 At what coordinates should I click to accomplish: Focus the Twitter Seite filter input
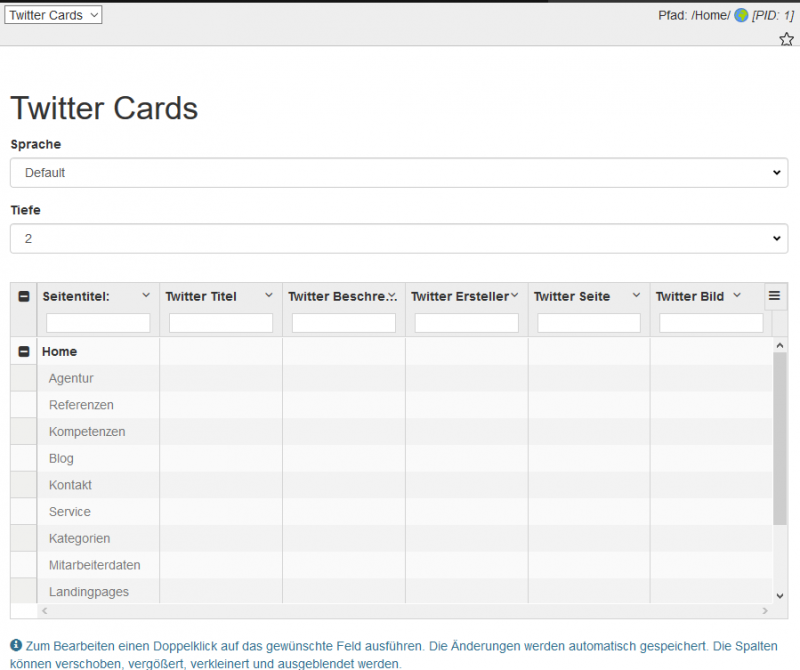(589, 323)
